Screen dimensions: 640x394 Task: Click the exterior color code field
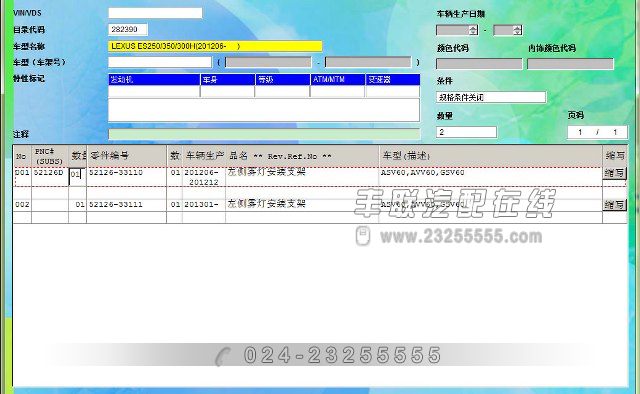pos(479,64)
